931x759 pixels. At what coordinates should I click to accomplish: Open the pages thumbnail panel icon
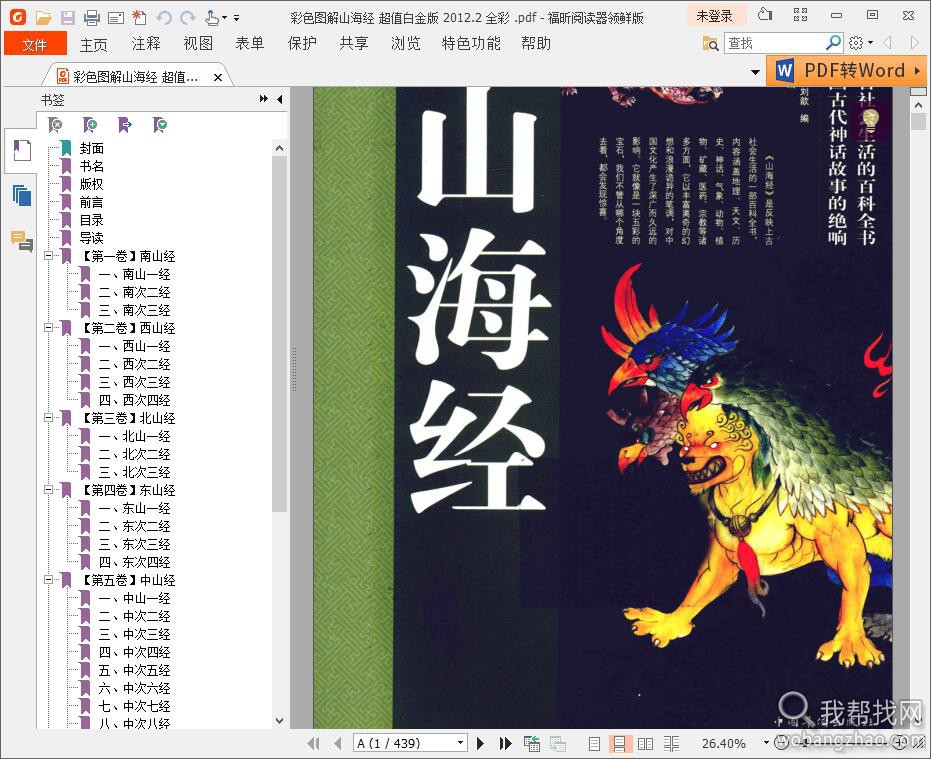tap(22, 195)
